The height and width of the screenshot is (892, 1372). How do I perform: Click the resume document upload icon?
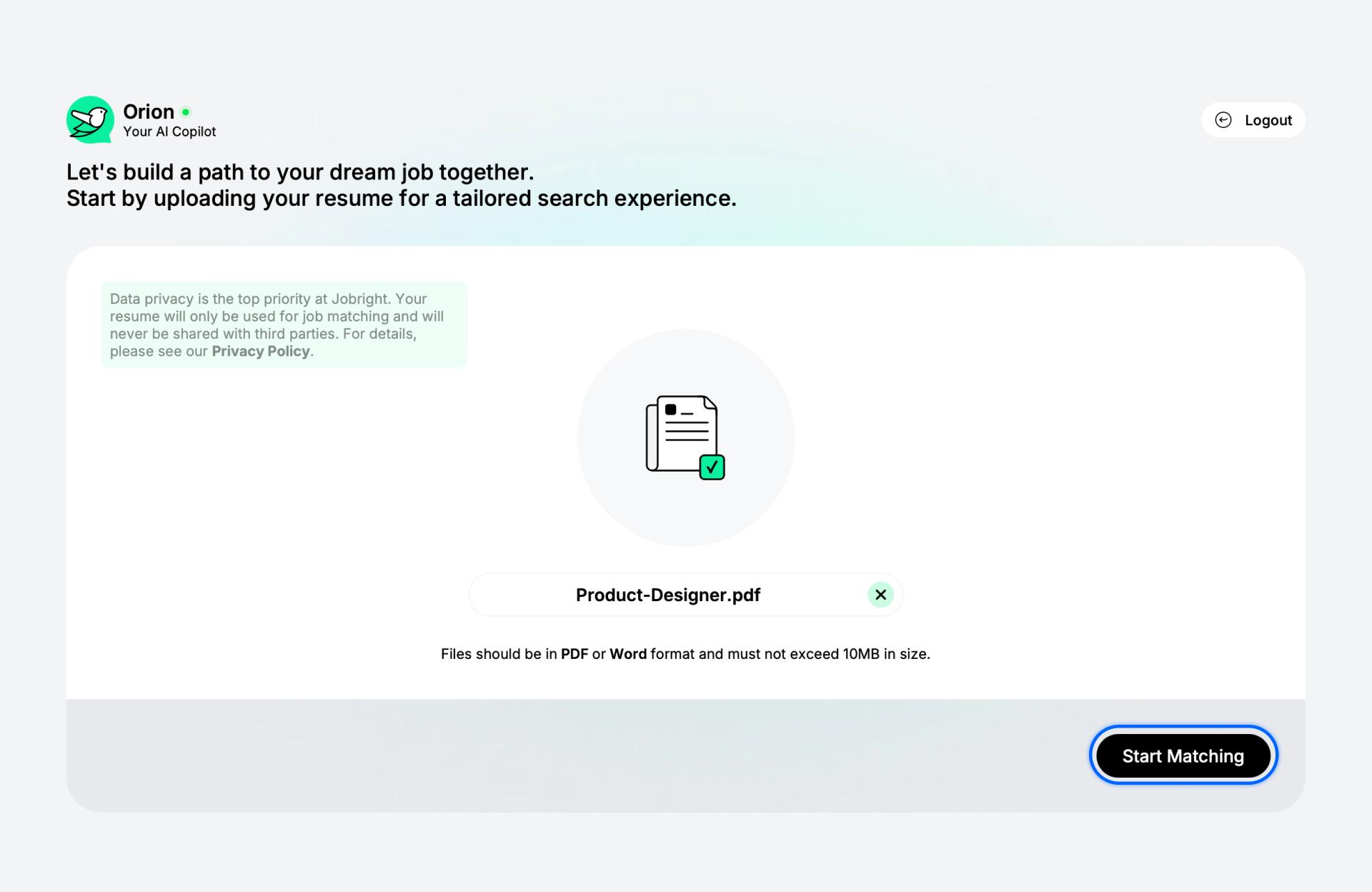(x=685, y=435)
